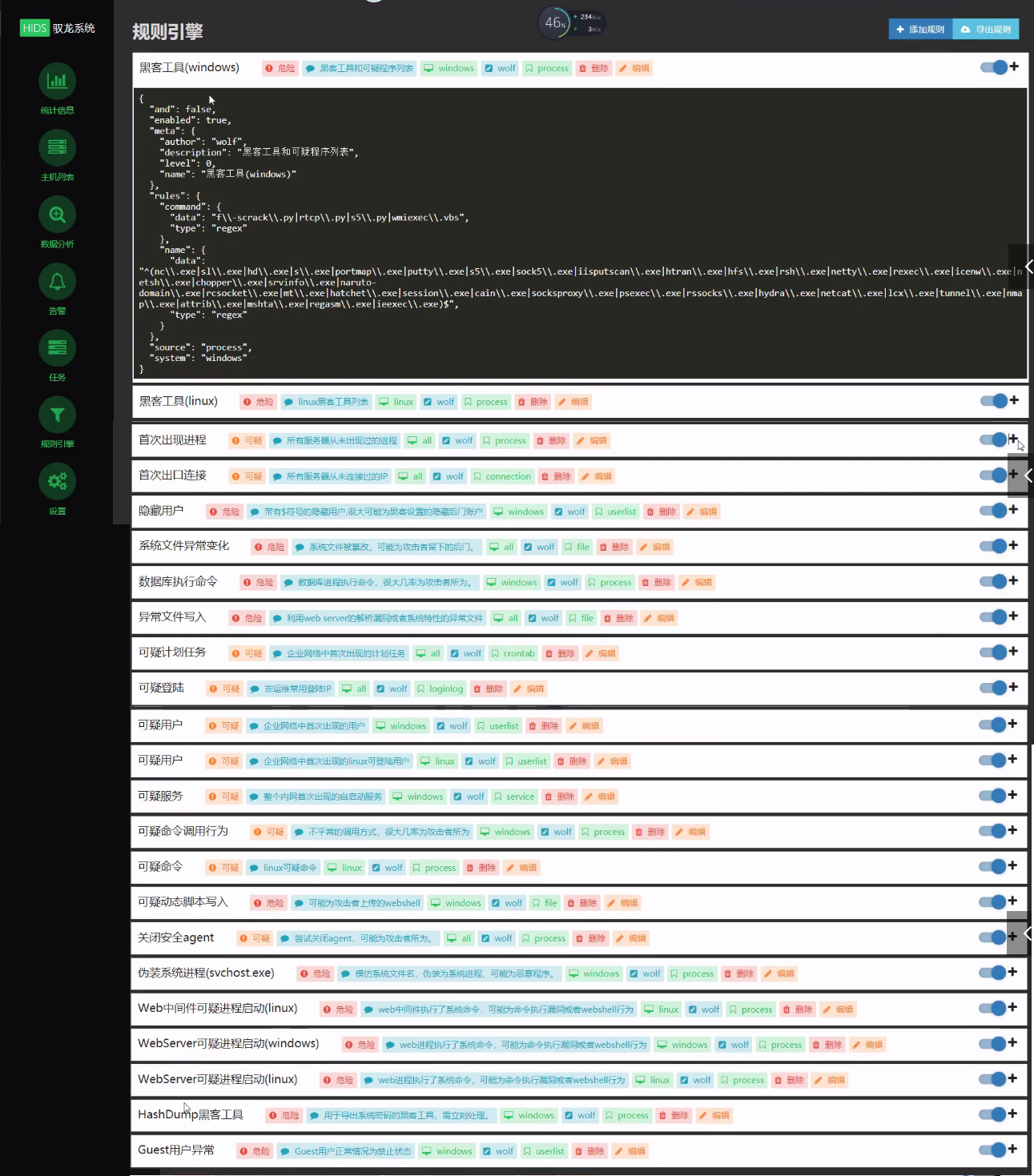This screenshot has height=1176, width=1034.
Task: Click 编辑 pencil for 可疑服务 rule
Action: click(x=600, y=797)
